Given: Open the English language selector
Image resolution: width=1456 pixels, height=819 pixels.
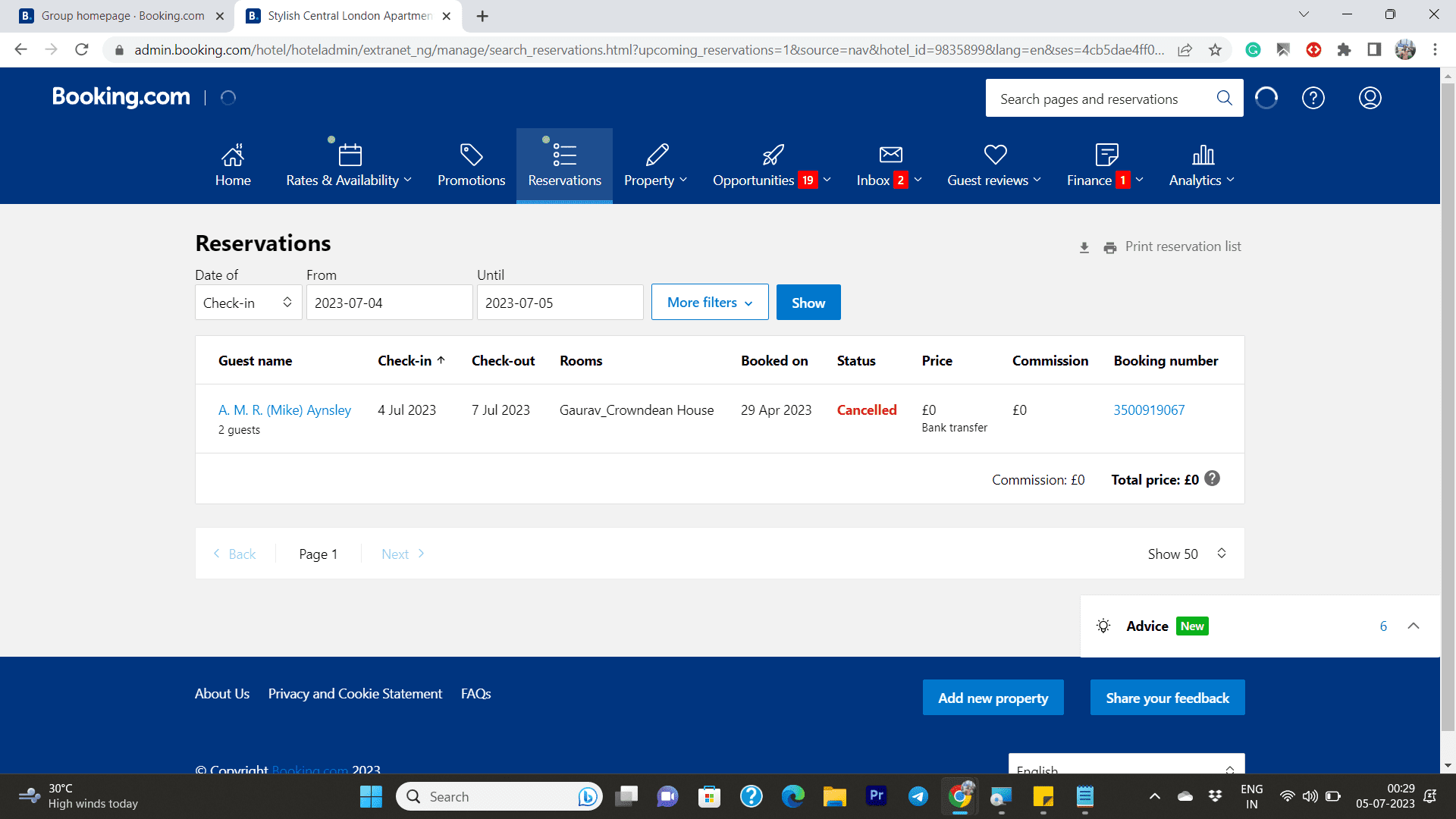Looking at the screenshot, I should [x=1125, y=769].
